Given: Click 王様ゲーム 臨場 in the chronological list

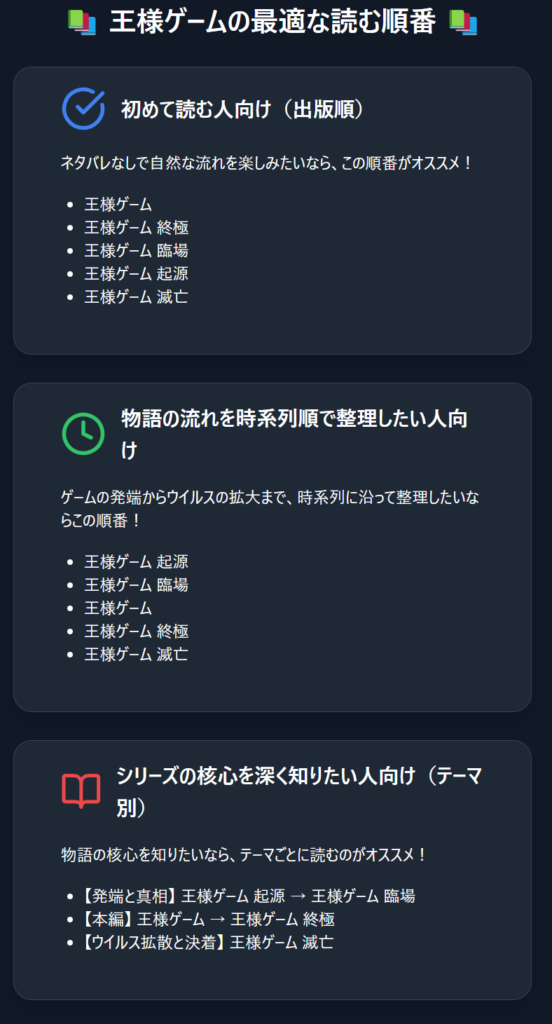Looking at the screenshot, I should click(x=137, y=584).
